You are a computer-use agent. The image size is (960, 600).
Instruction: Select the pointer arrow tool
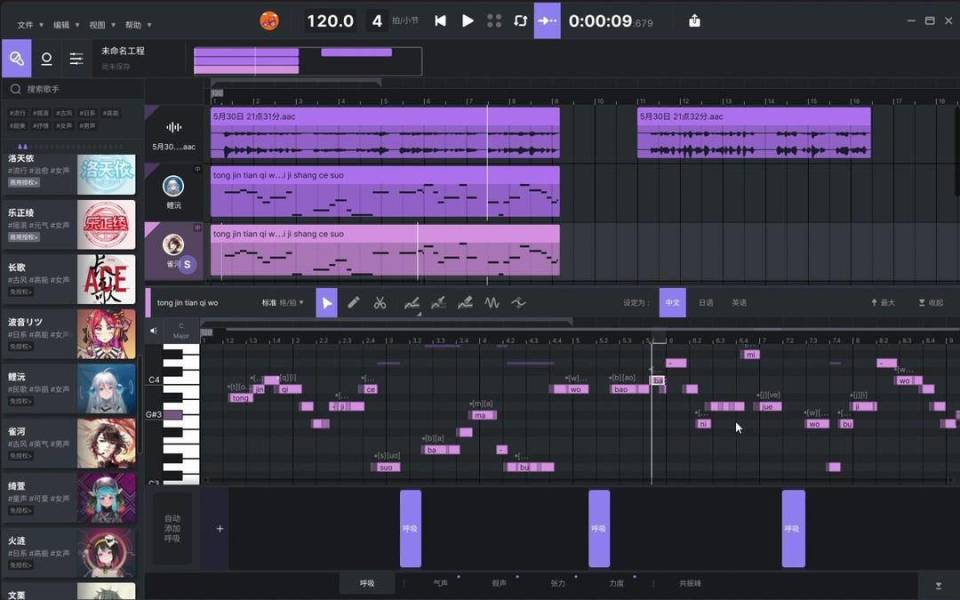(327, 302)
